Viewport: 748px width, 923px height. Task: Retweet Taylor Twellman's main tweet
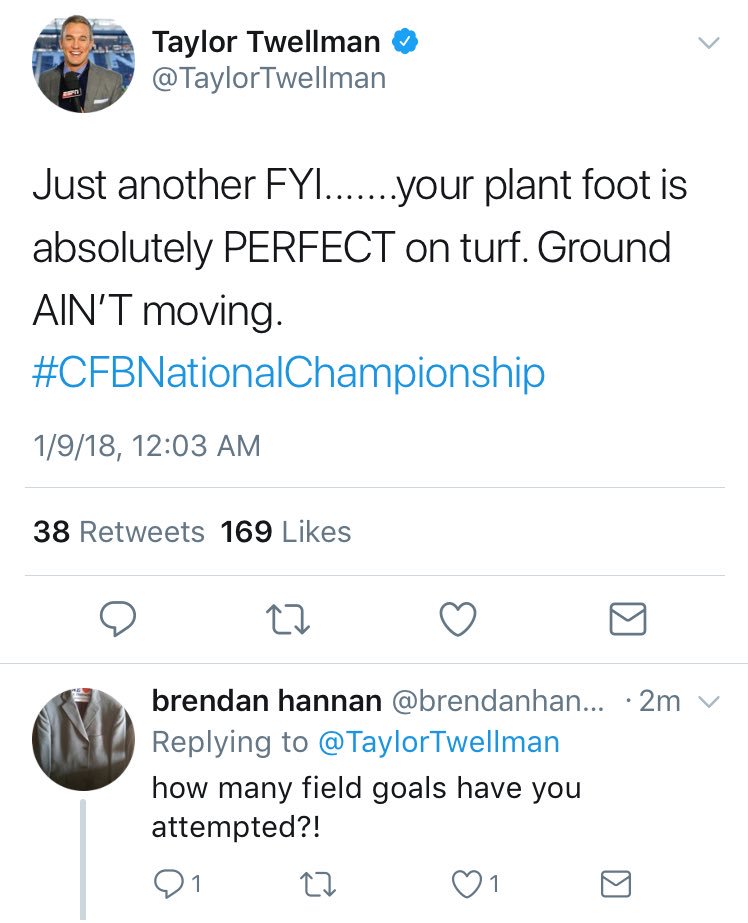click(x=288, y=620)
